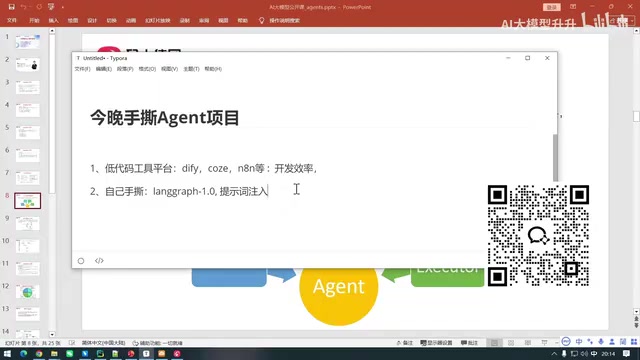Image resolution: width=640 pixels, height=360 pixels.
Task: Click the Save icon in PowerPoint's quick access toolbar
Action: [x=11, y=7]
